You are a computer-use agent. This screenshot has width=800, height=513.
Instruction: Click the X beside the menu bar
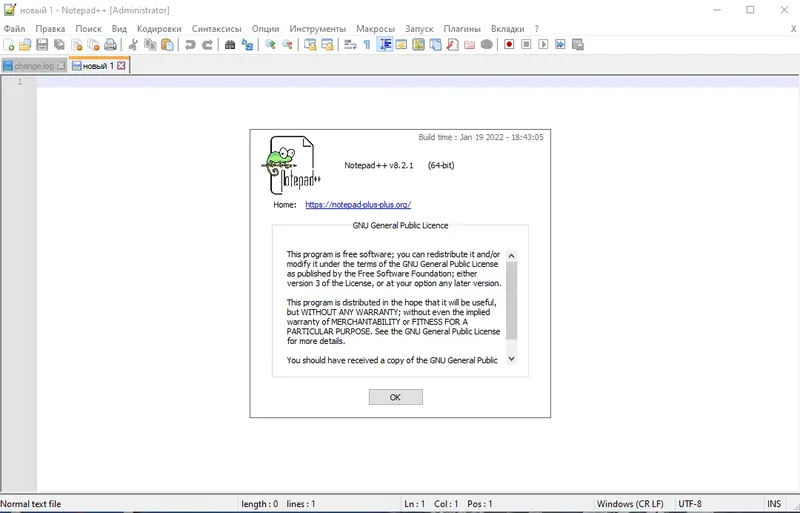tap(793, 29)
